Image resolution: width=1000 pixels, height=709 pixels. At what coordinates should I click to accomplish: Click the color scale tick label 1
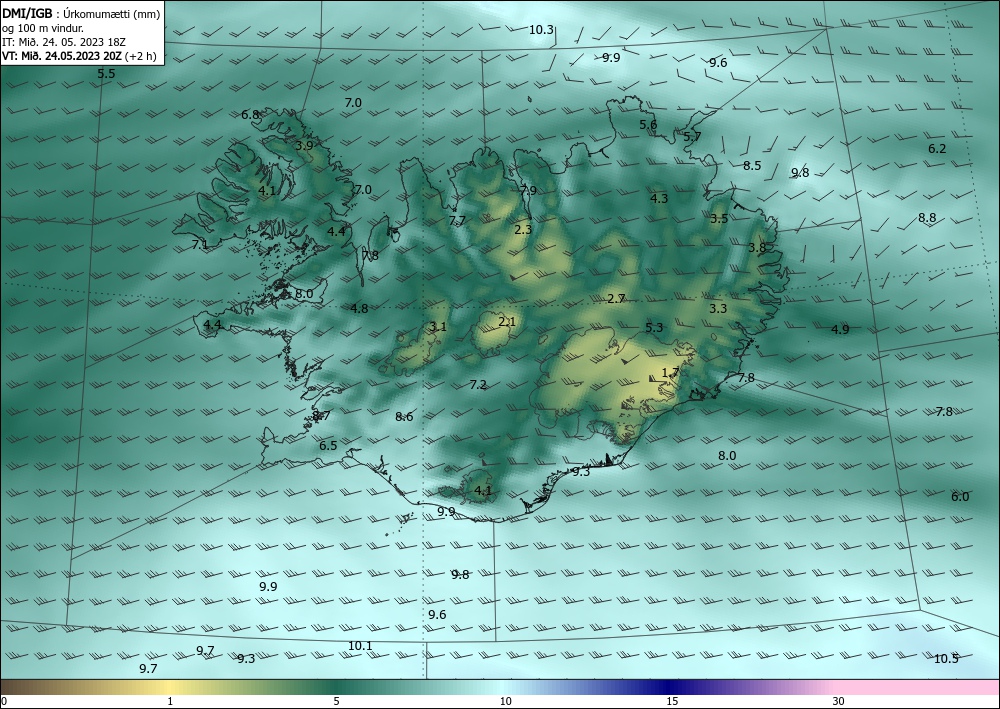pos(170,702)
